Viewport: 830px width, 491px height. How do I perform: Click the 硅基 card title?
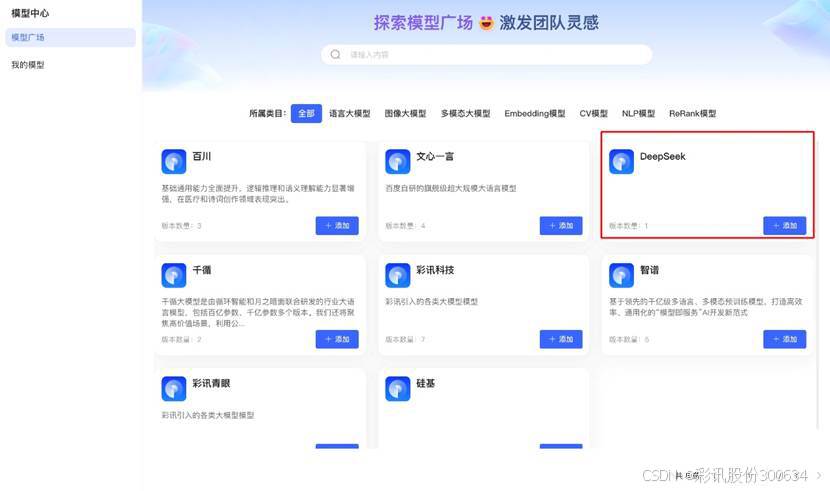tap(425, 383)
